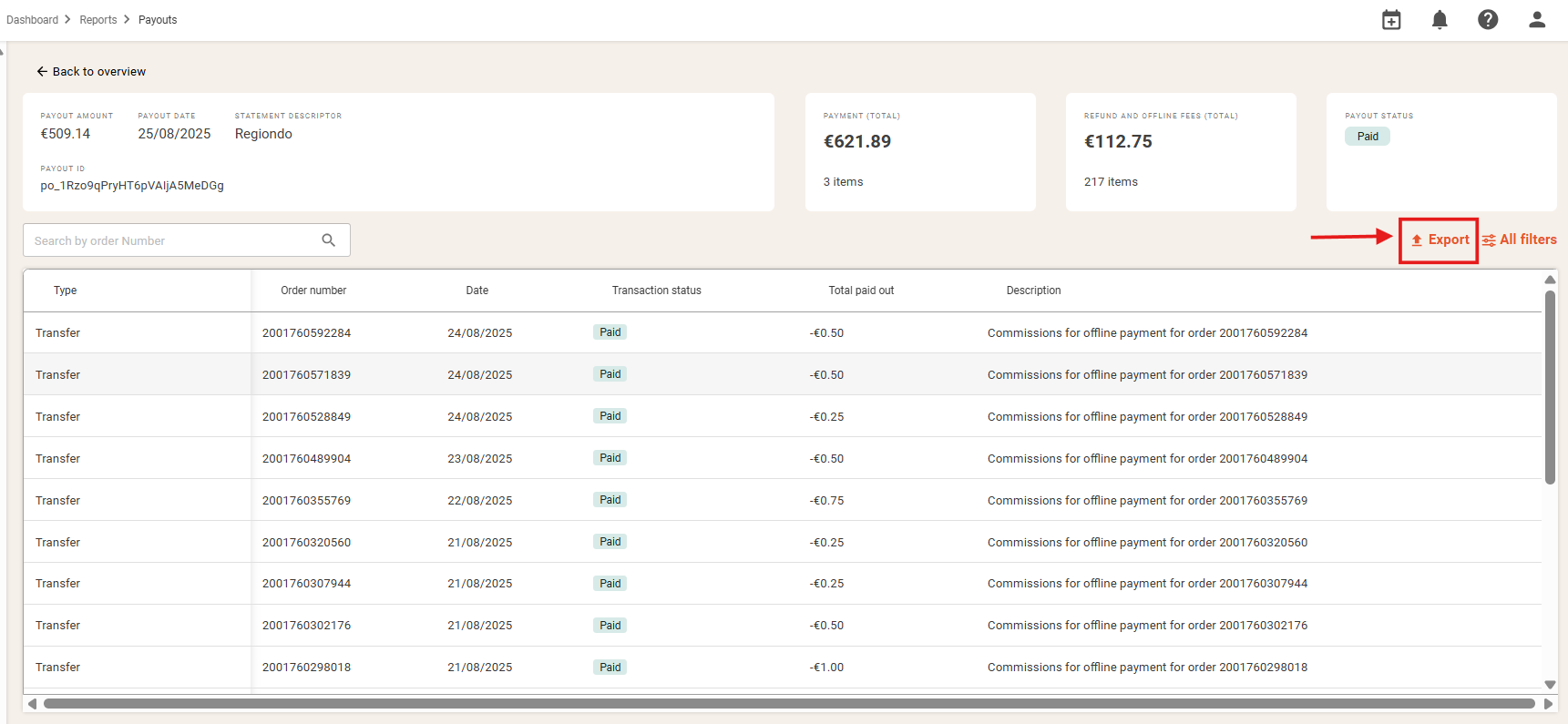Navigate to Reports breadcrumb
1568x724 pixels.
(x=98, y=20)
